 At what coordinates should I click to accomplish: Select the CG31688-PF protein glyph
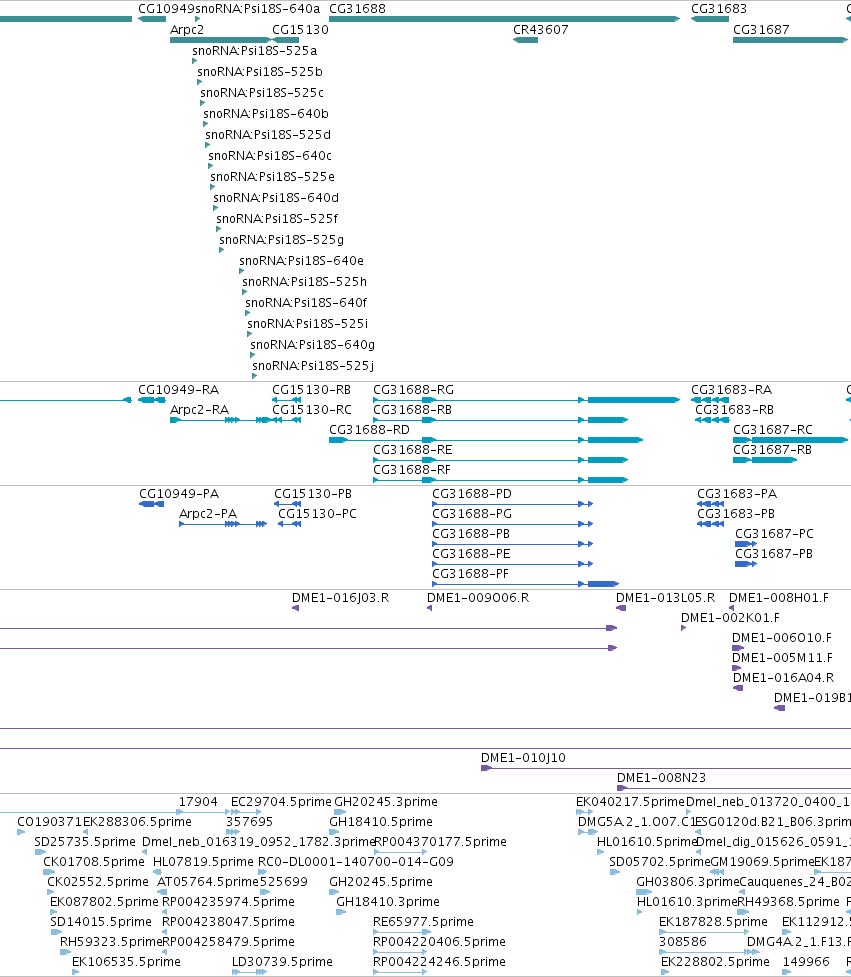(525, 584)
